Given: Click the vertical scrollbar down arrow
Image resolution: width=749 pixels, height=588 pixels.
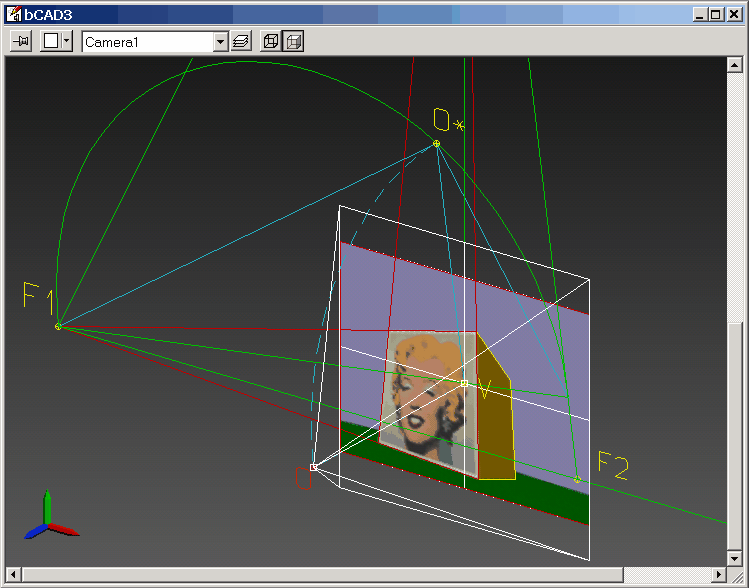Looking at the screenshot, I should (x=734, y=558).
